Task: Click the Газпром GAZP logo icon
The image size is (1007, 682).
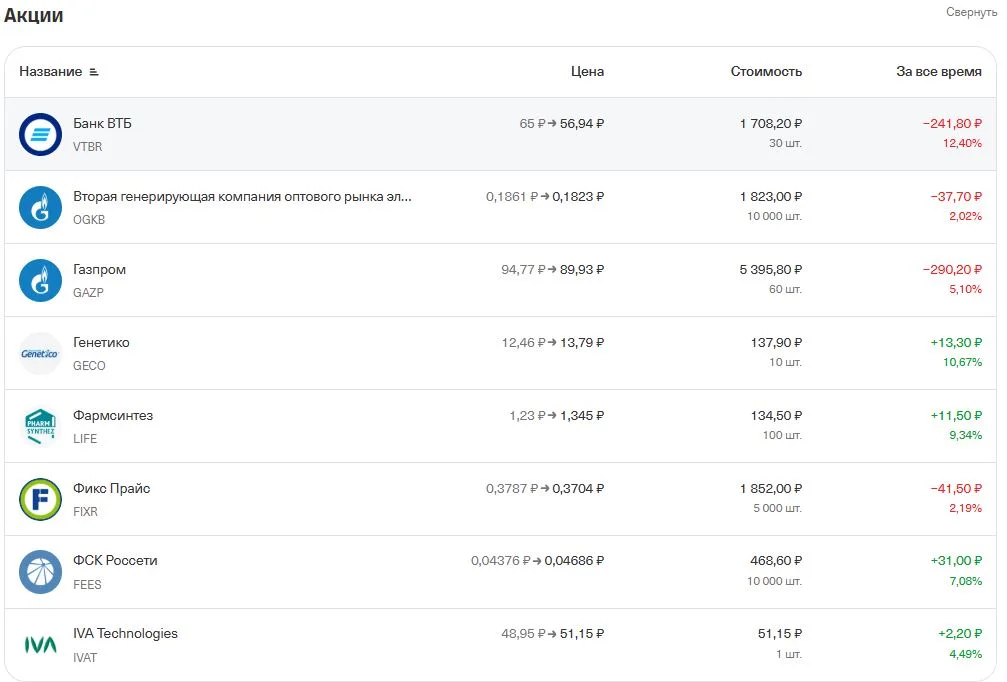Action: point(40,281)
